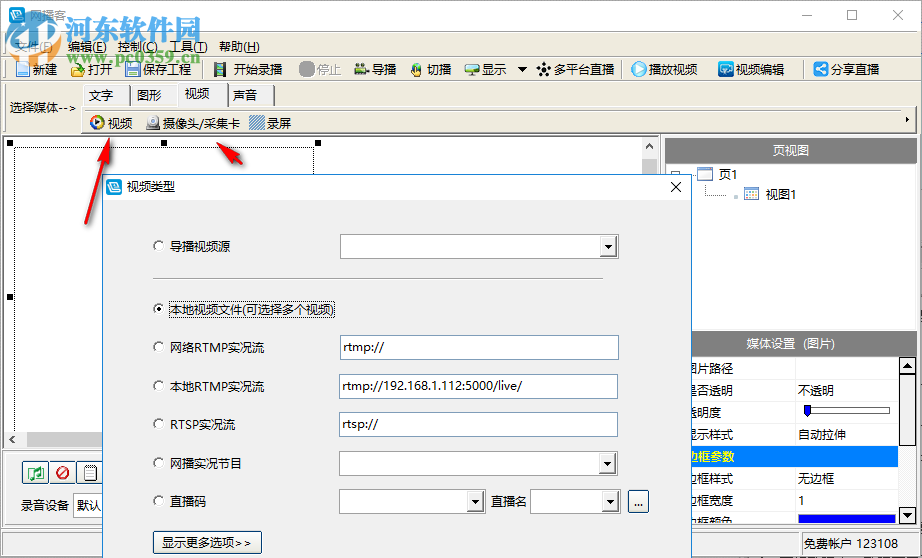The height and width of the screenshot is (558, 922).
Task: Close the 视频类型 dialog
Action: (676, 187)
